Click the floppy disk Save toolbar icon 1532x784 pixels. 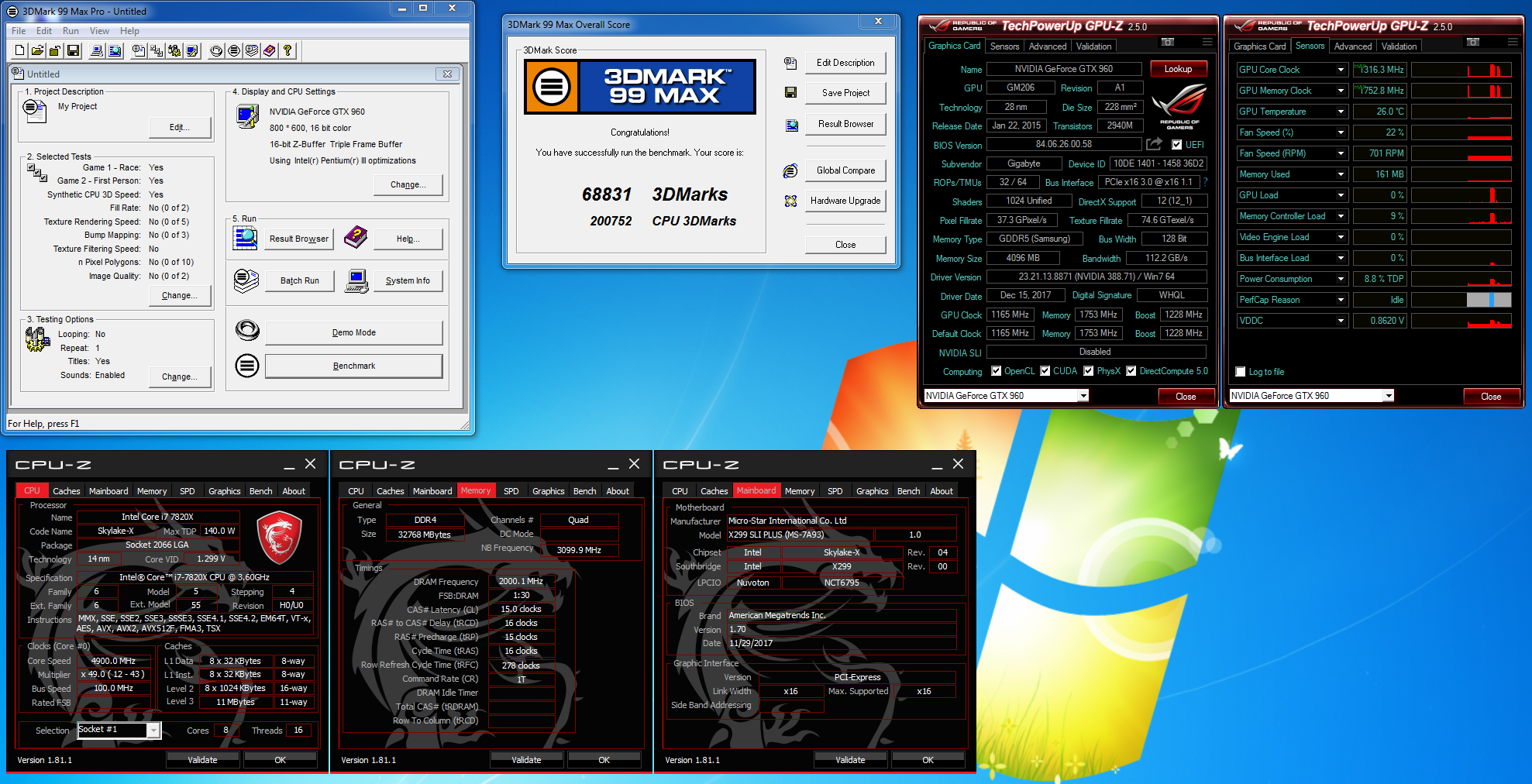pyautogui.click(x=73, y=50)
